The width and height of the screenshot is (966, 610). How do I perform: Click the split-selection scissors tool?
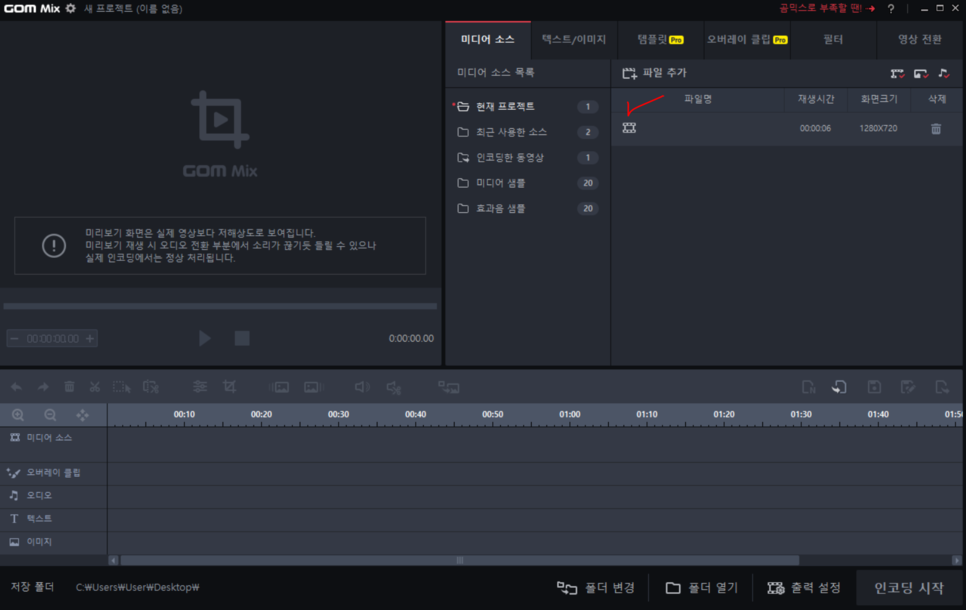[151, 387]
